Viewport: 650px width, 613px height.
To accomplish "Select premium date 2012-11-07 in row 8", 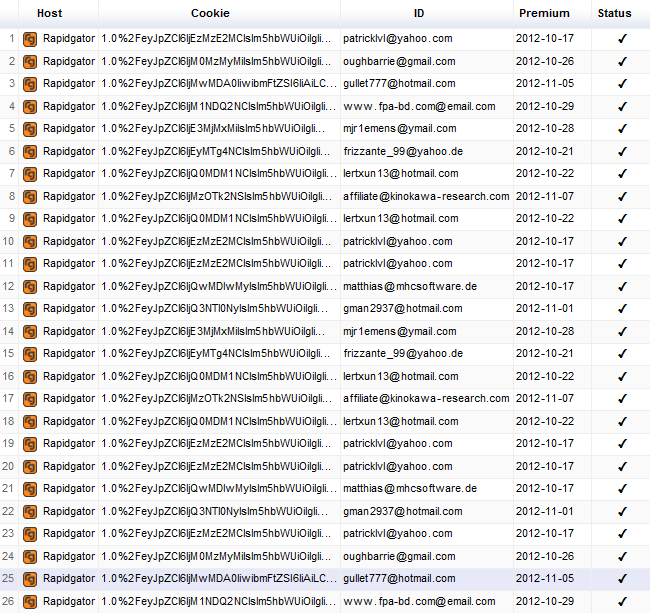I will pyautogui.click(x=545, y=196).
